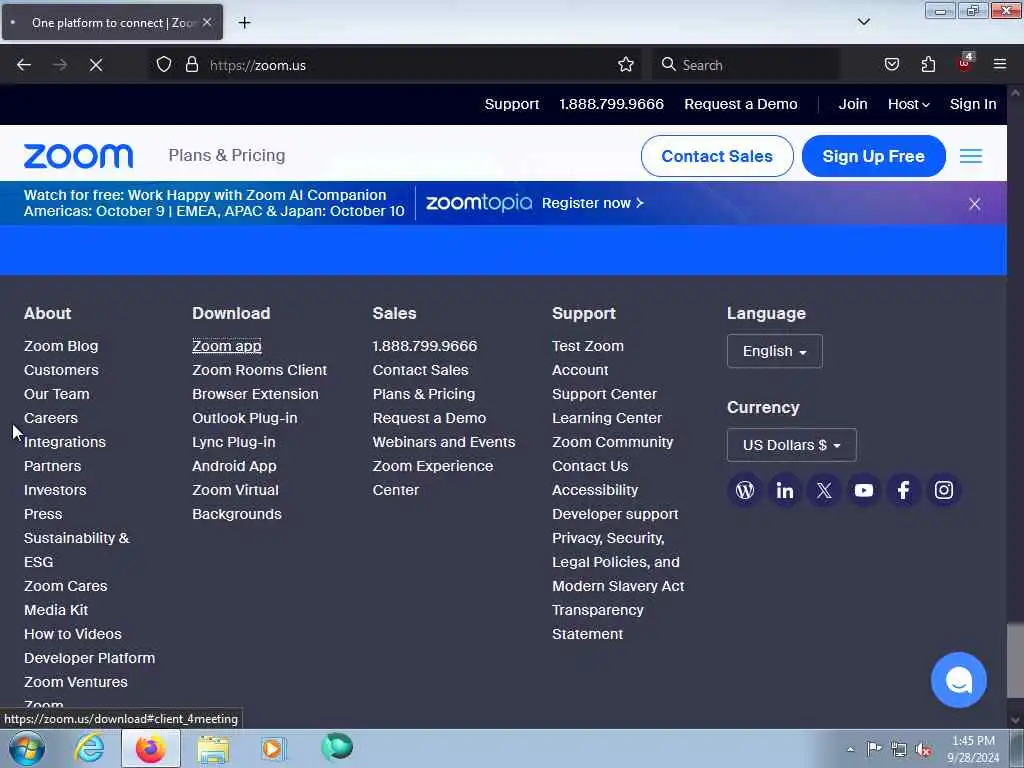The height and width of the screenshot is (768, 1024).
Task: Open Browser Extension download link
Action: [255, 394]
